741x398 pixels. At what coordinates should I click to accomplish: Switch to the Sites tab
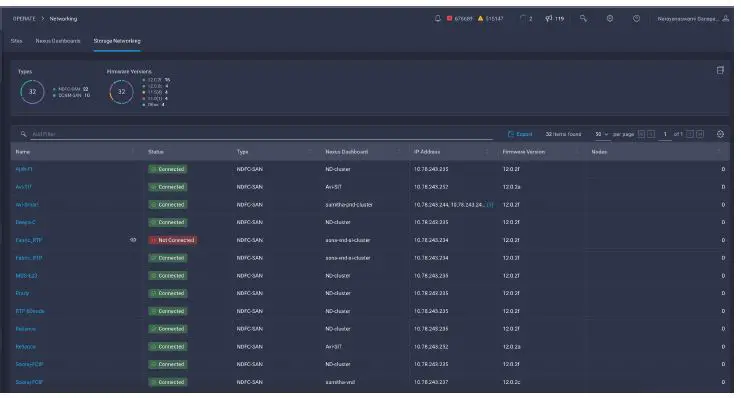[17, 41]
